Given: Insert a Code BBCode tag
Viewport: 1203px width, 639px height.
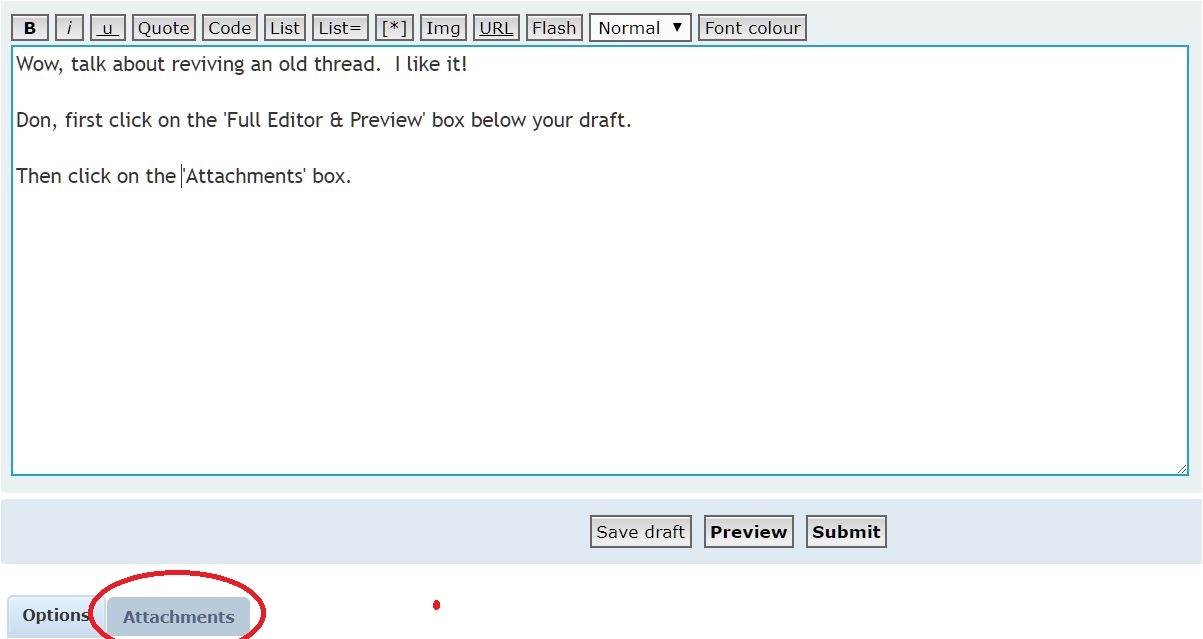Looking at the screenshot, I should (x=230, y=28).
